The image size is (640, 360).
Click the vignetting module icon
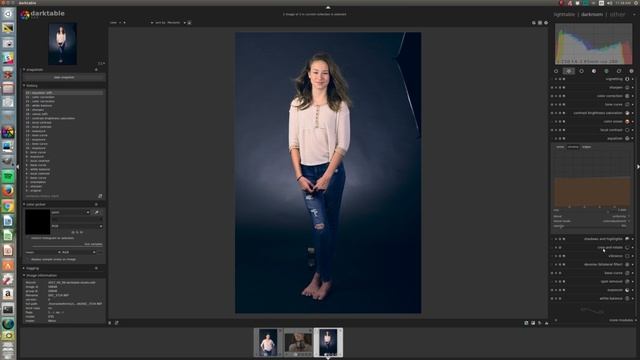click(627, 79)
